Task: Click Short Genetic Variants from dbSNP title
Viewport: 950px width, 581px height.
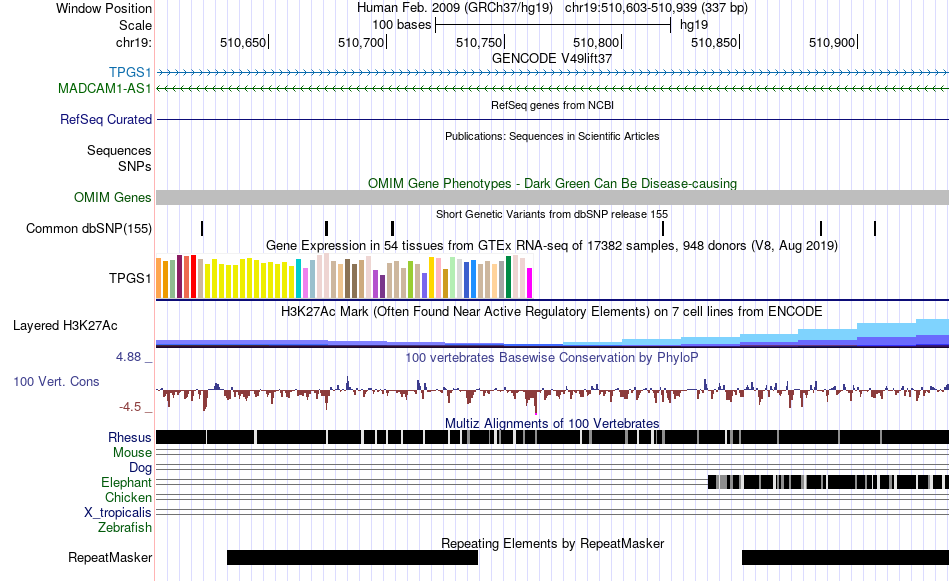Action: coord(552,214)
